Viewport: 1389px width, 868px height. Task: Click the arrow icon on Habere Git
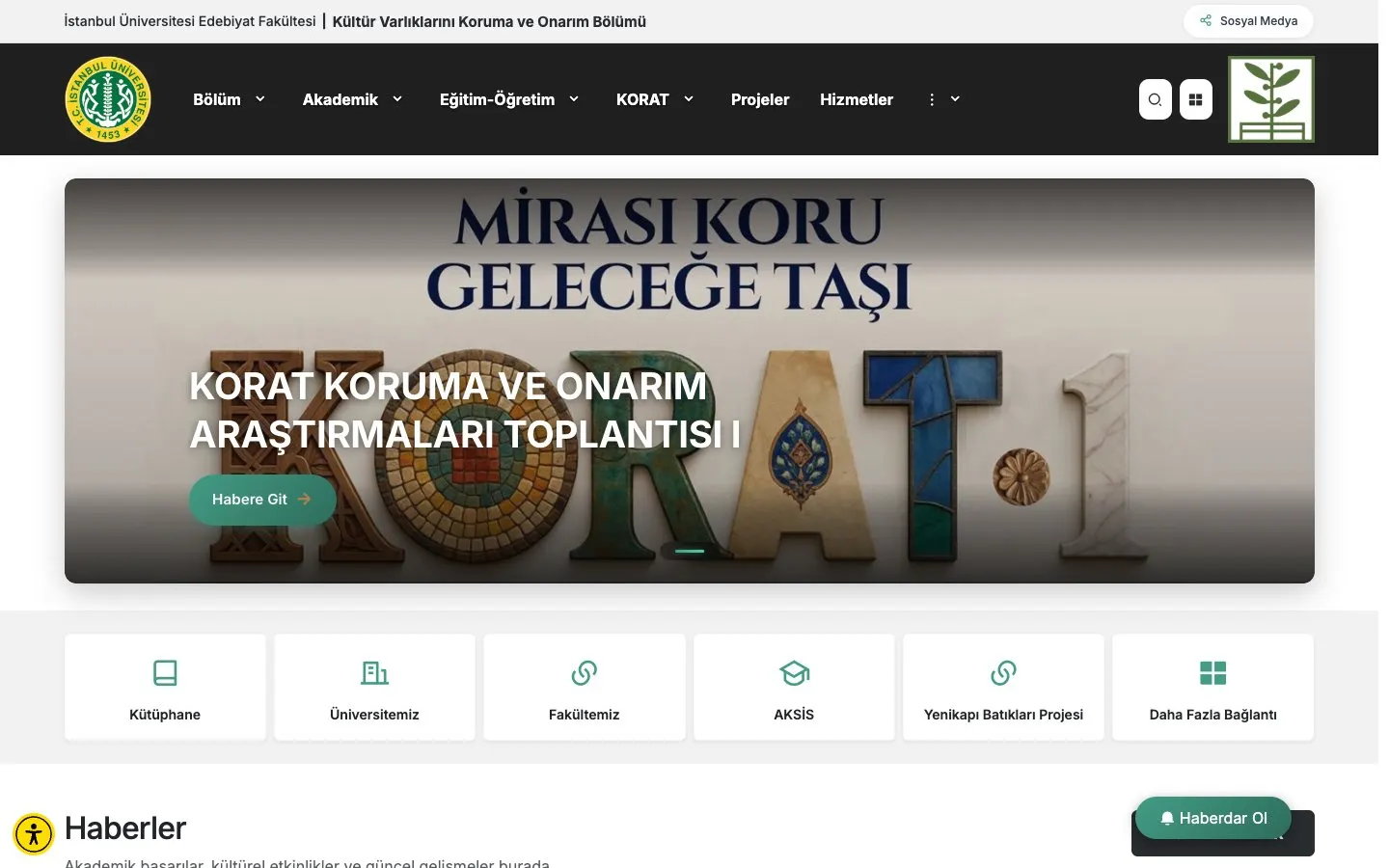304,499
